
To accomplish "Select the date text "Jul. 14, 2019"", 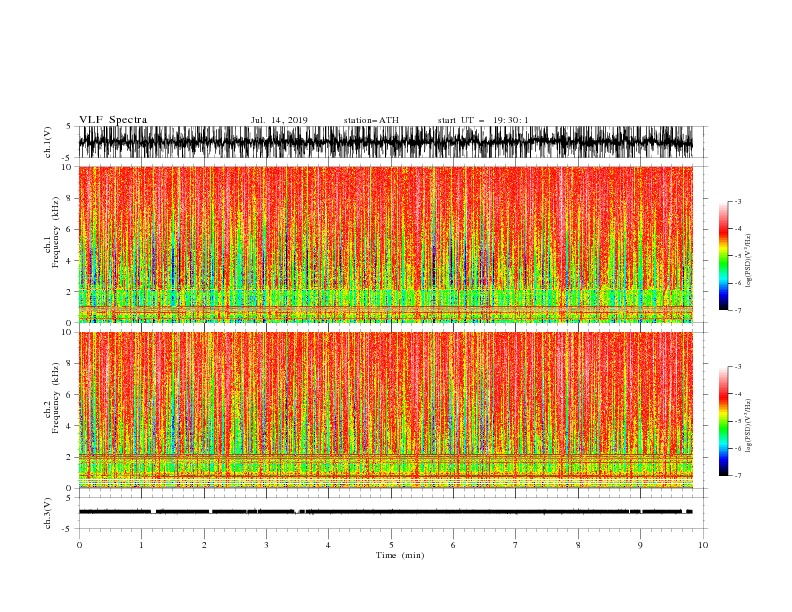I will click(x=279, y=120).
